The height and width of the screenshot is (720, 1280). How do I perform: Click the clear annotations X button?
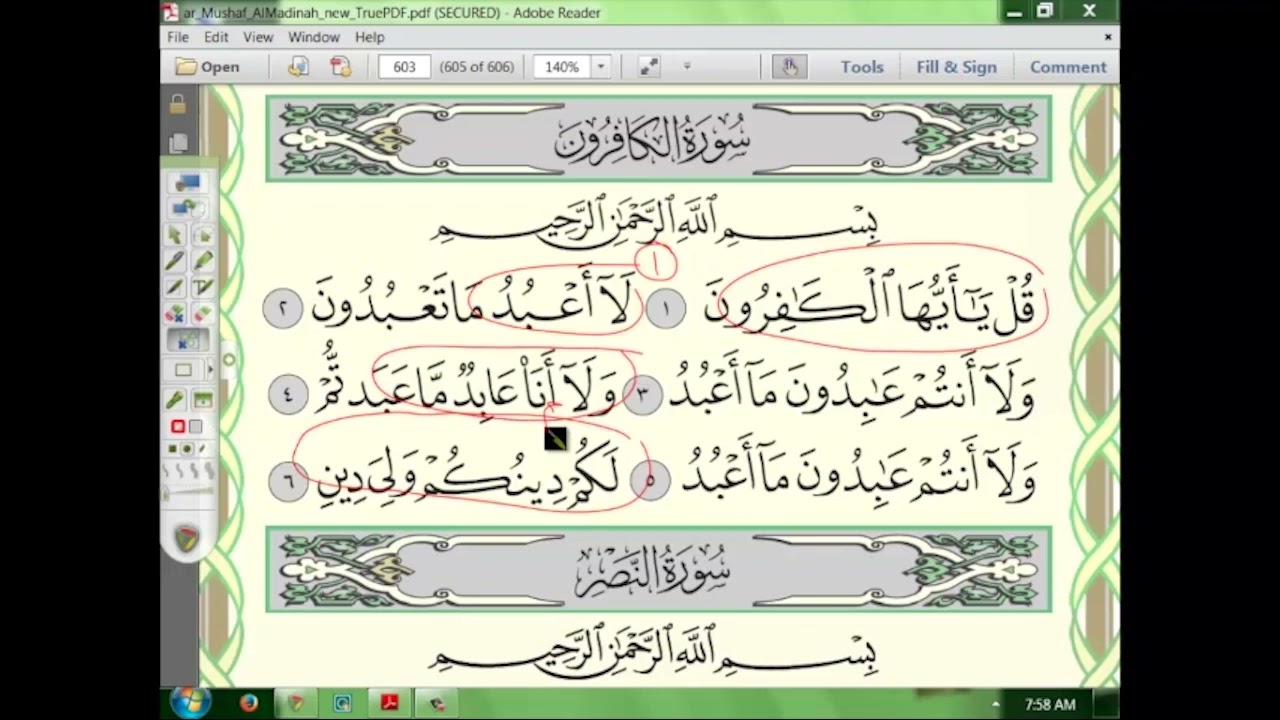click(187, 341)
